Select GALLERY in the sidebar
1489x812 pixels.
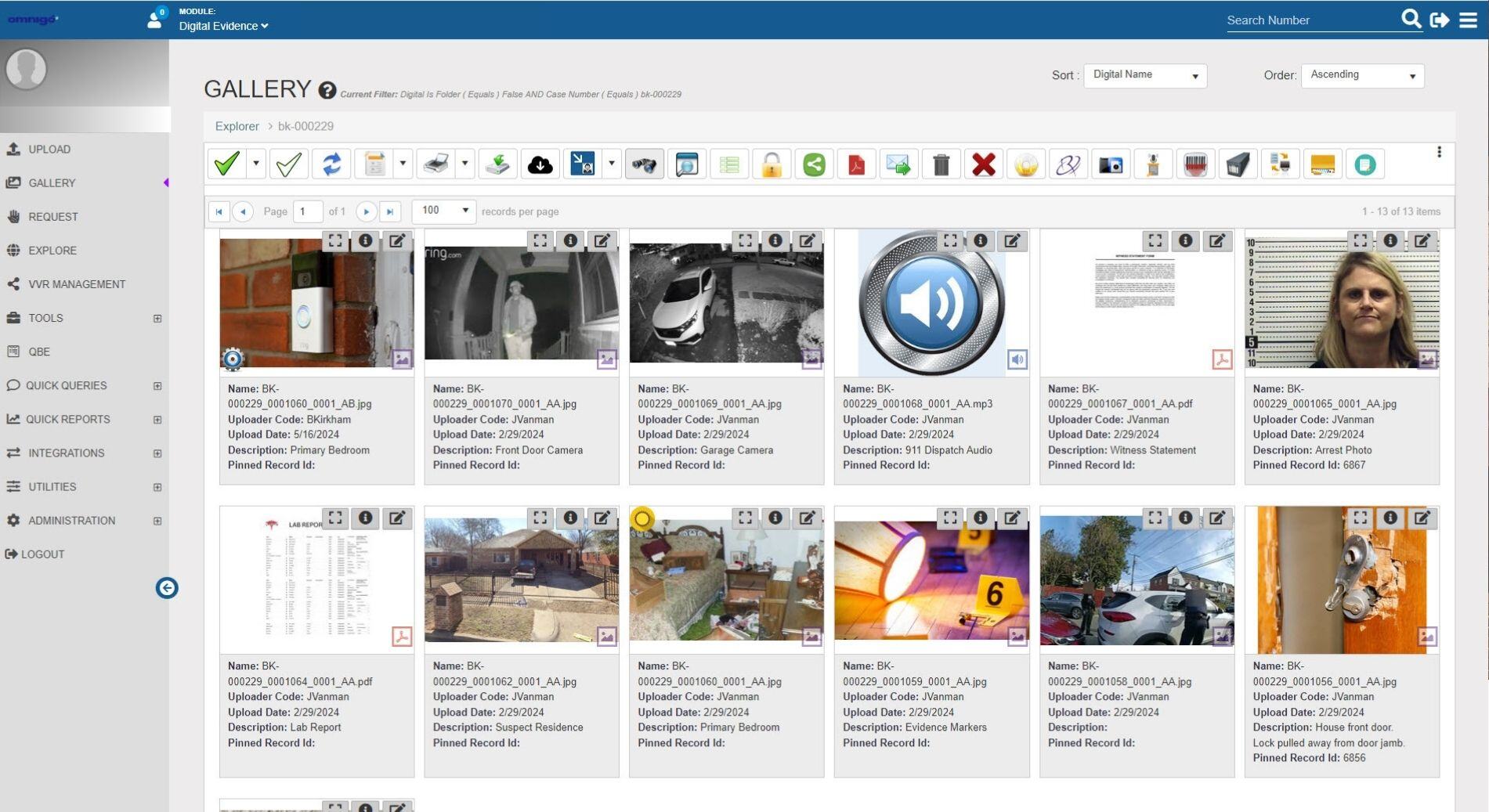tap(52, 182)
